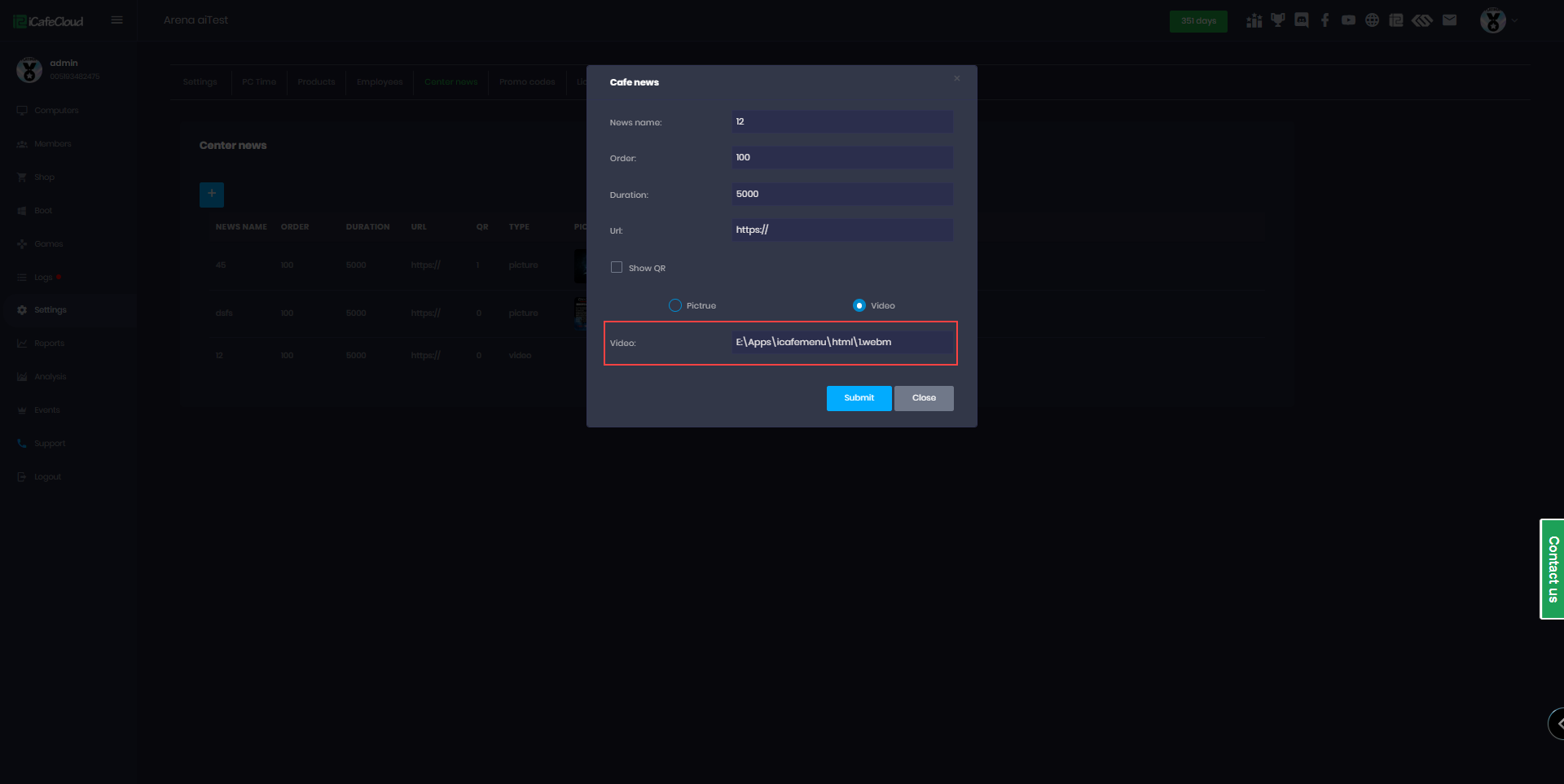
Task: Click the News name input field
Action: click(841, 122)
